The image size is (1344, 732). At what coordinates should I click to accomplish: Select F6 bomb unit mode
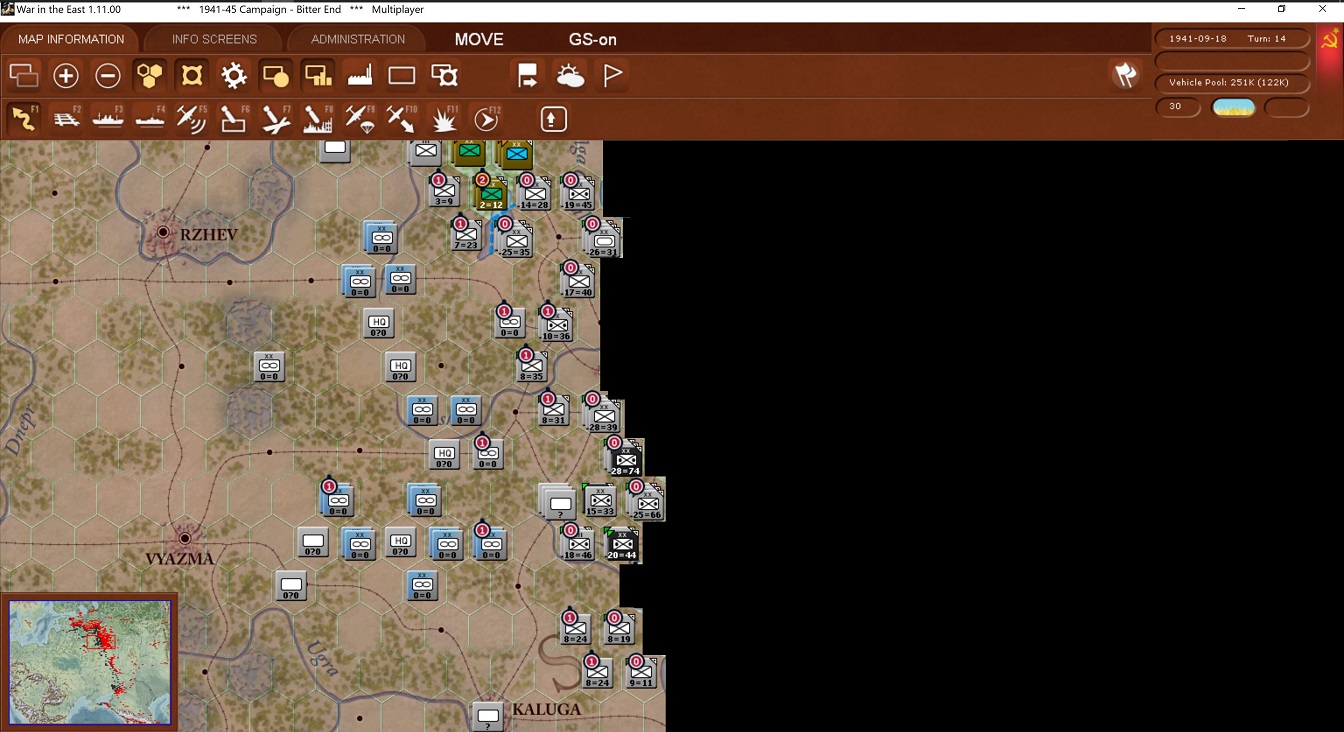[x=233, y=118]
